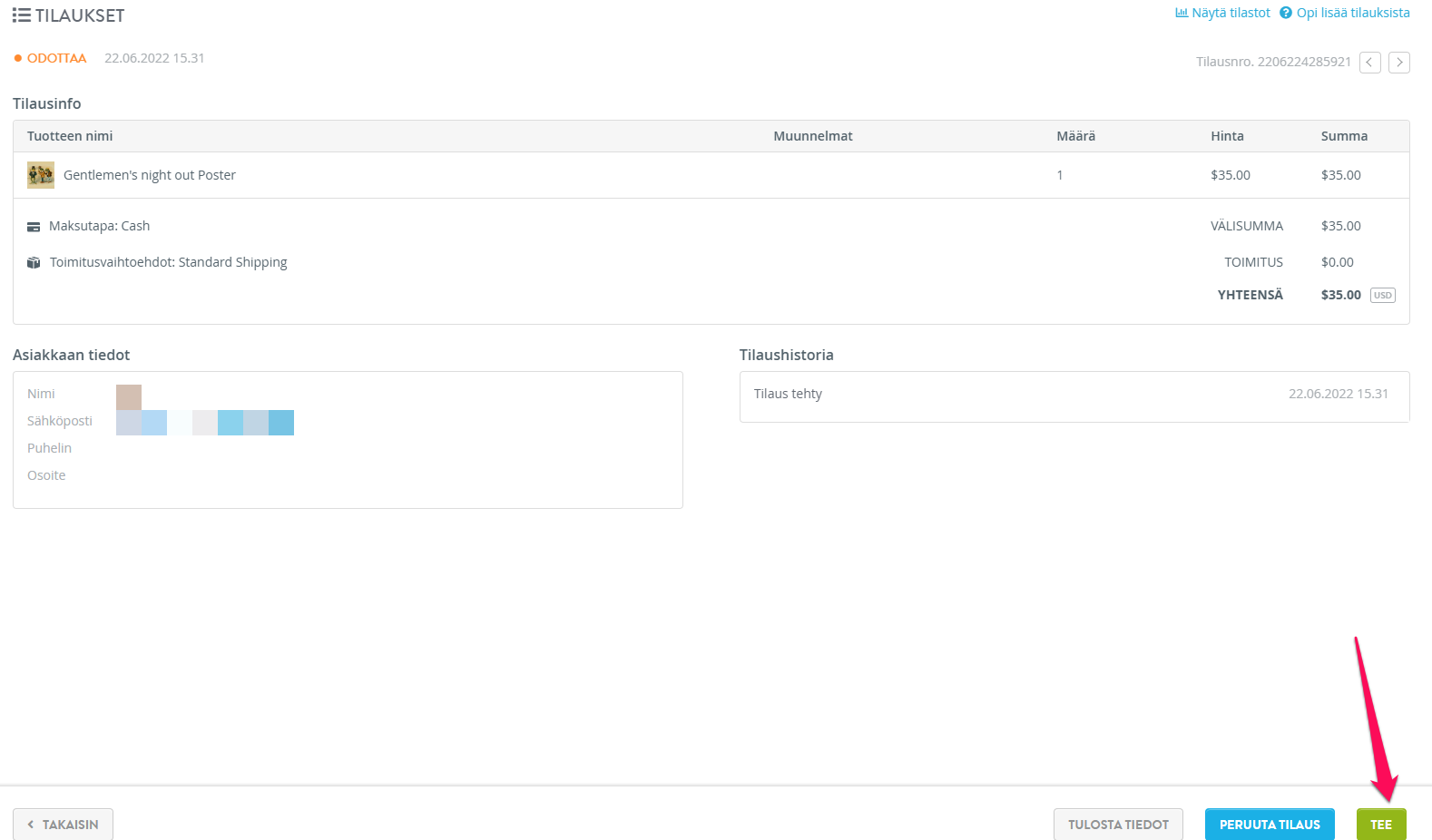Click the Osoite label in customer details
The width and height of the screenshot is (1432, 840).
[46, 475]
